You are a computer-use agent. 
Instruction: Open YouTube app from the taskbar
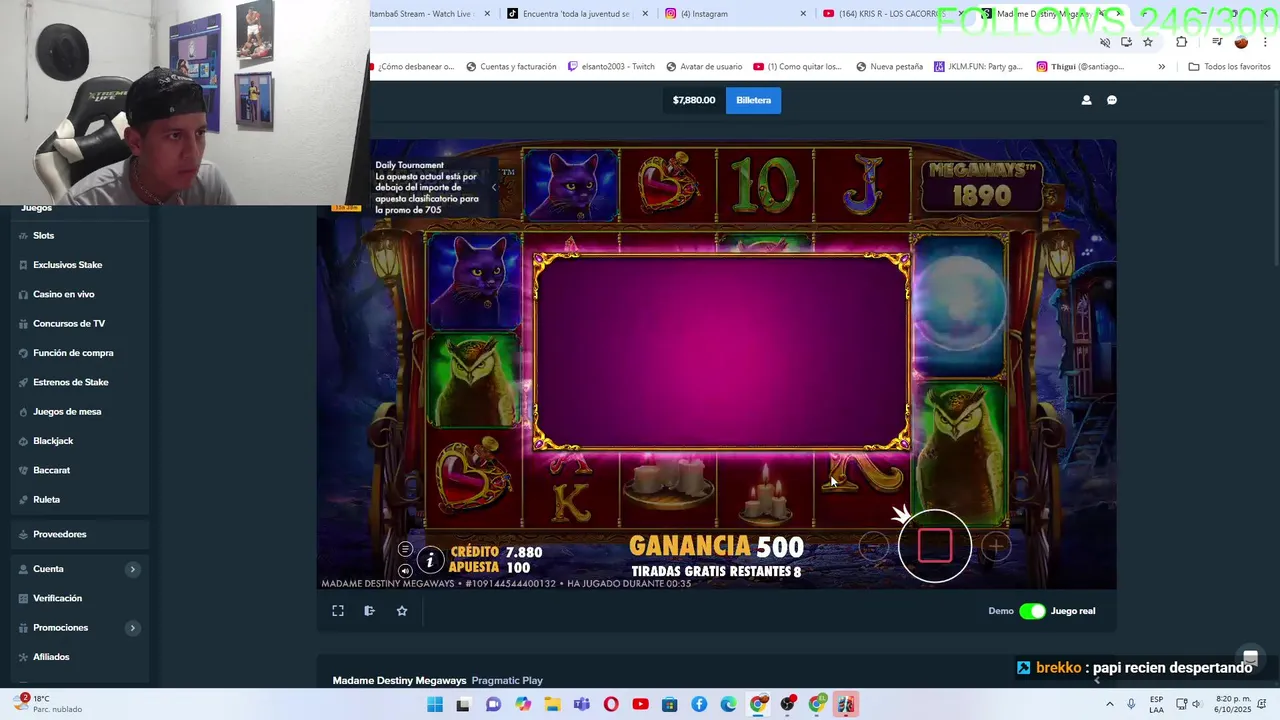tap(640, 705)
